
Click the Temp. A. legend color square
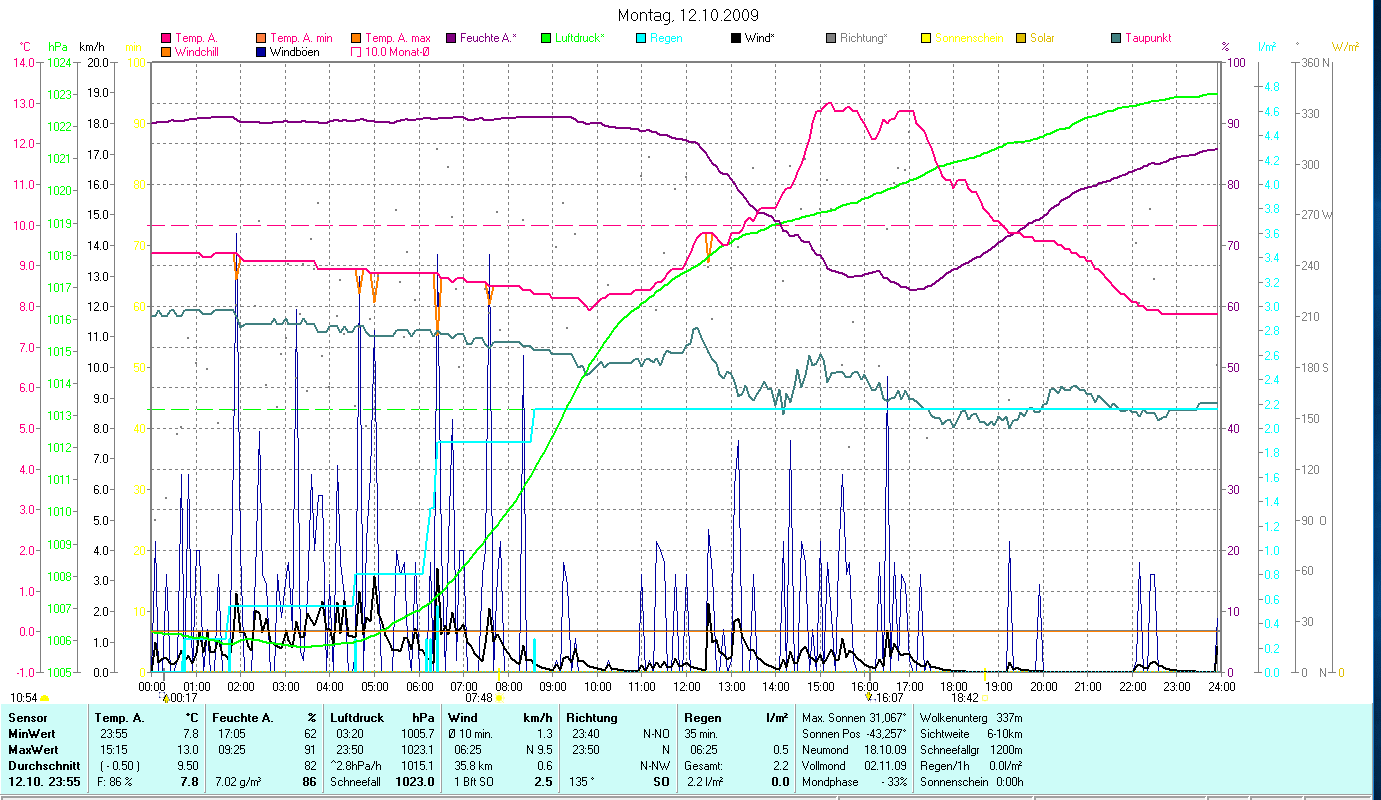(166, 39)
